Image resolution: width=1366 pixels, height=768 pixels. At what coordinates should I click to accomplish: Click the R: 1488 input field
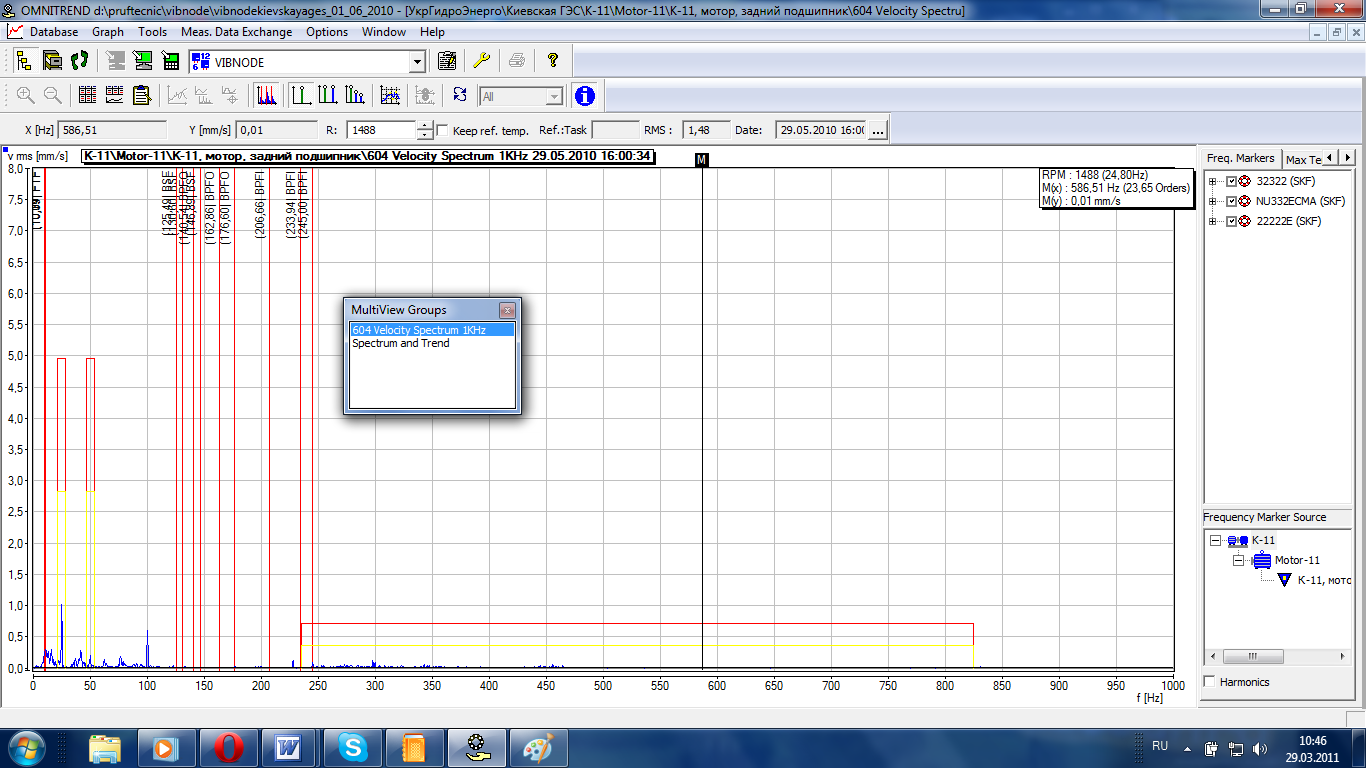click(380, 130)
